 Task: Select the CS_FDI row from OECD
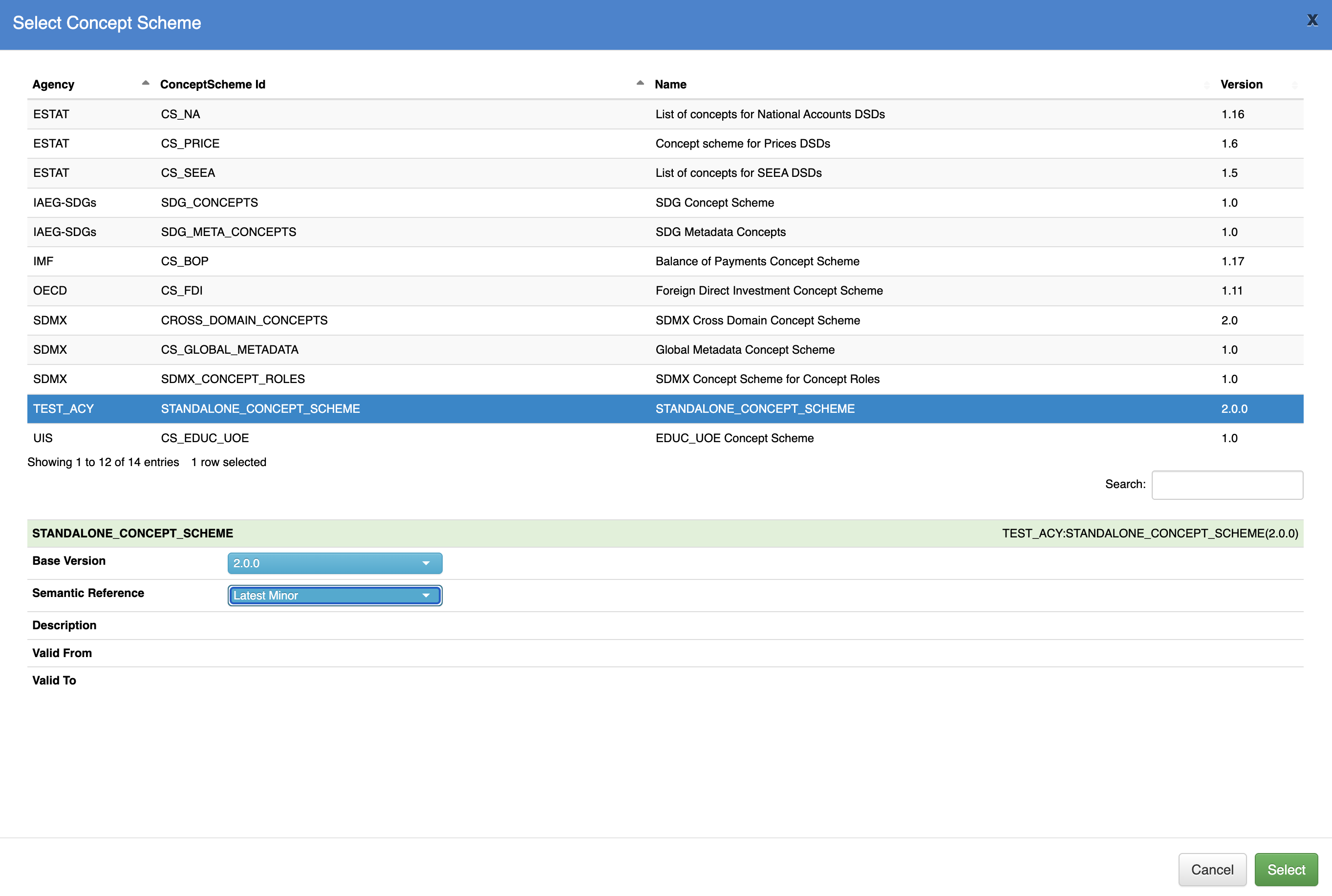[665, 290]
